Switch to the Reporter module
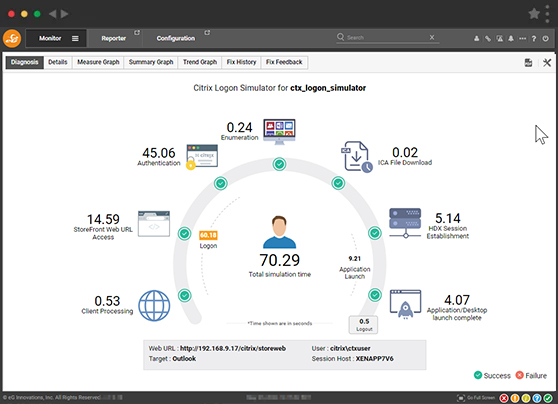This screenshot has height=404, width=558. [114, 38]
